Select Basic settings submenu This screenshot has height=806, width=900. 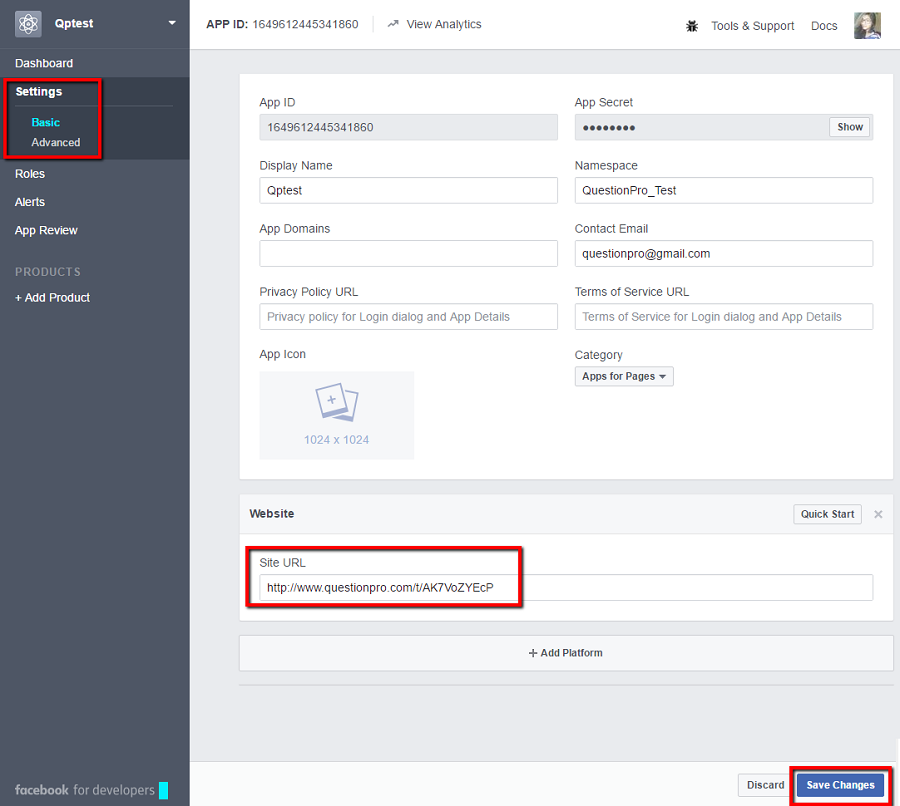click(x=45, y=122)
